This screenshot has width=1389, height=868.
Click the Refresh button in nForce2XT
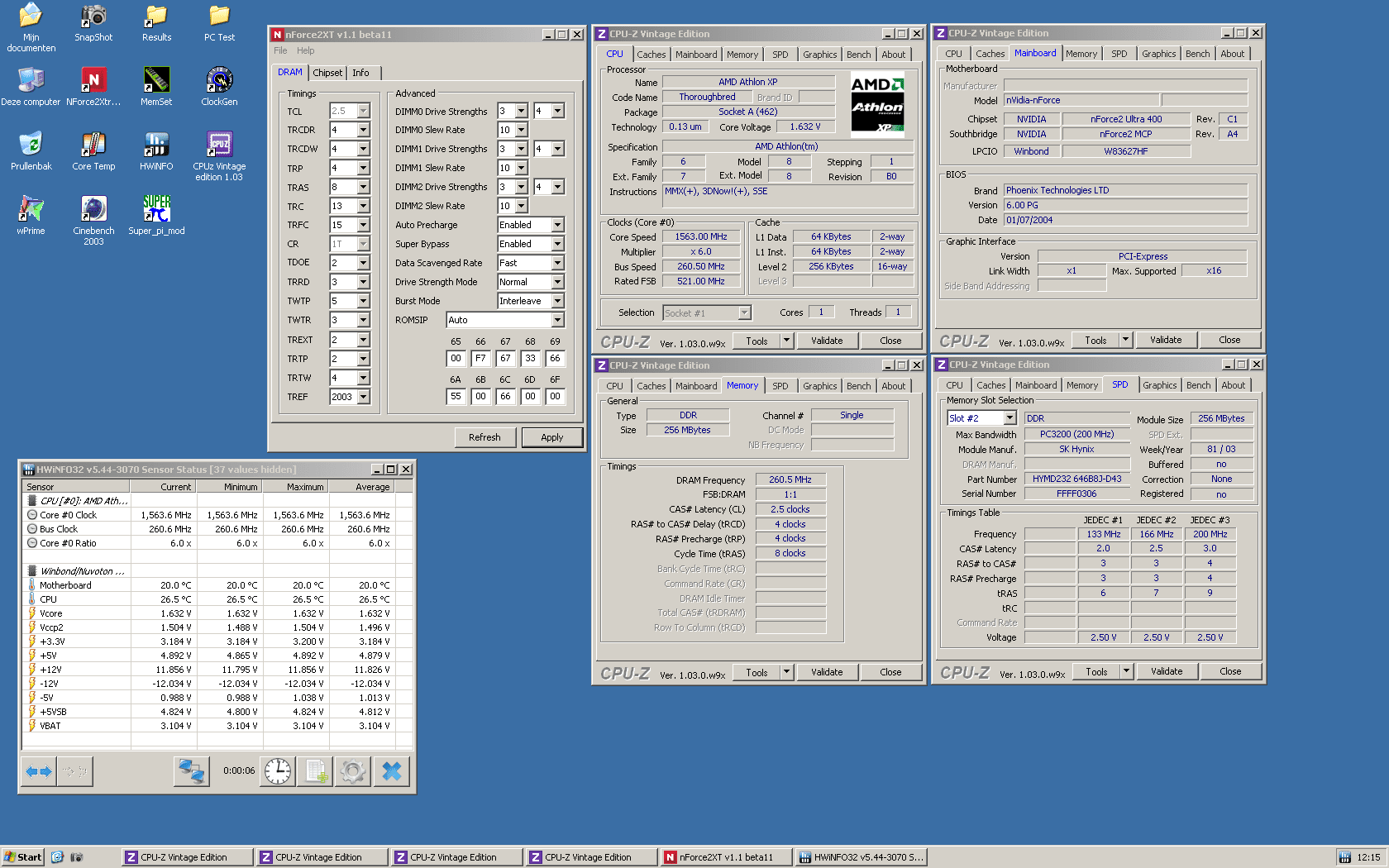point(484,437)
